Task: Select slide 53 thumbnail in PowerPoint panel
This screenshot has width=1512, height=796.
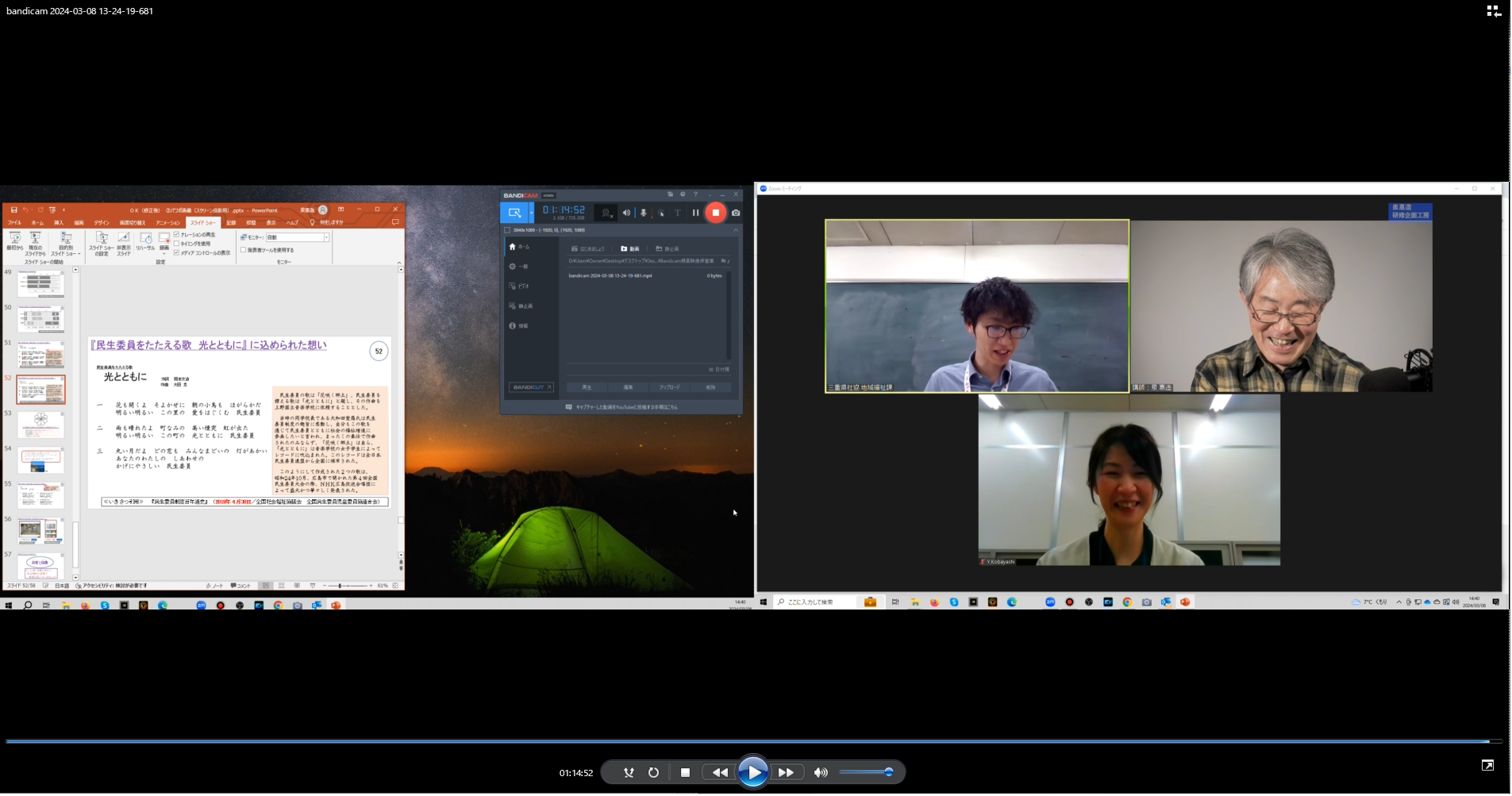Action: click(x=40, y=425)
